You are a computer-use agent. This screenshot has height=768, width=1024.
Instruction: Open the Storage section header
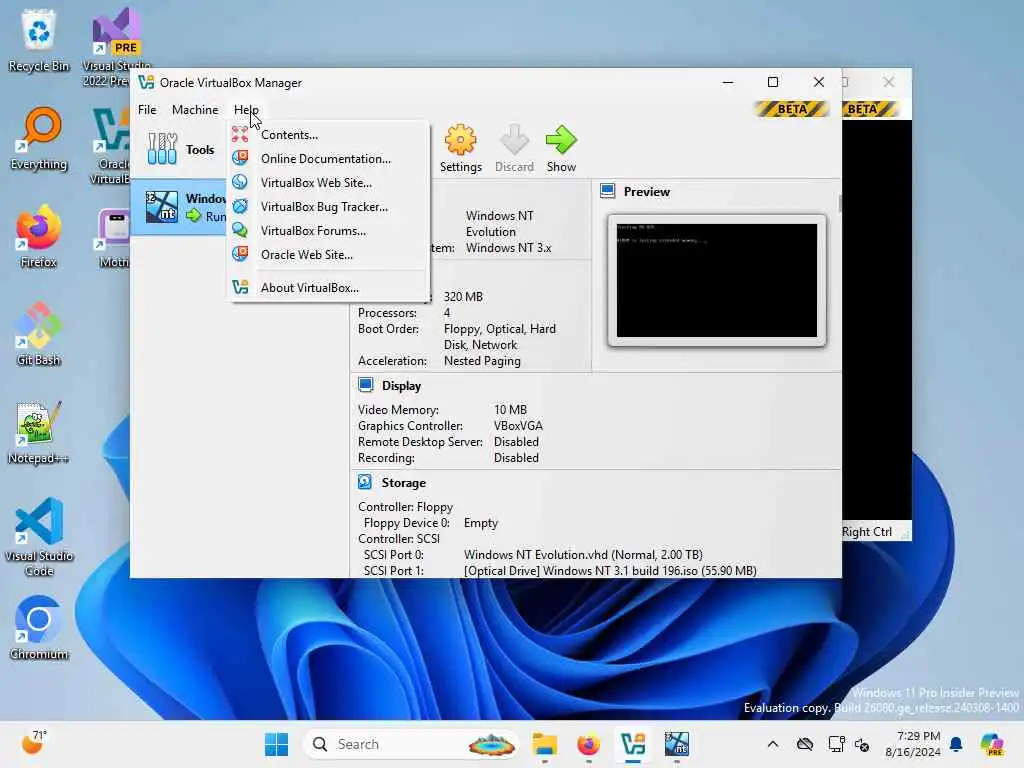(404, 483)
